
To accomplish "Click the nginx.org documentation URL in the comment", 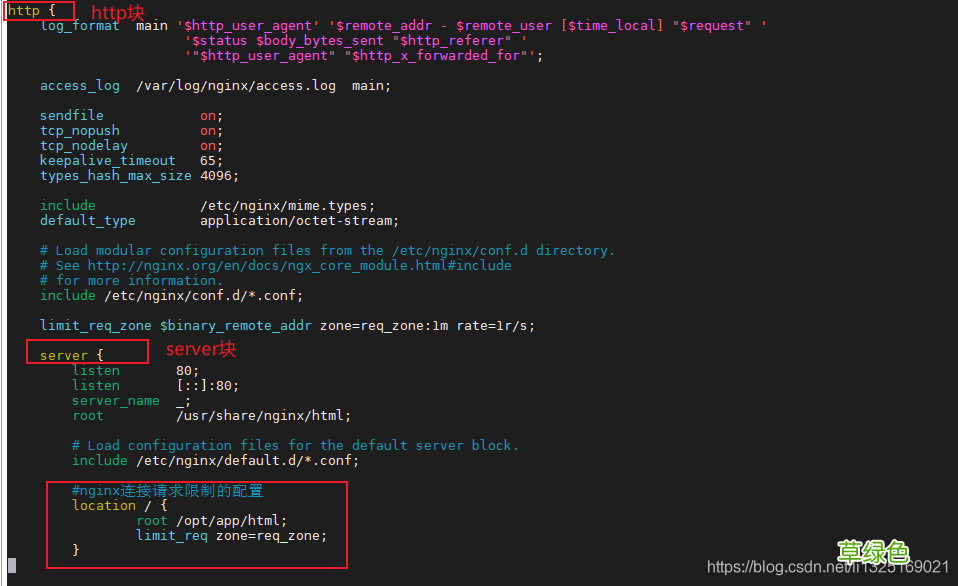I will (x=299, y=266).
